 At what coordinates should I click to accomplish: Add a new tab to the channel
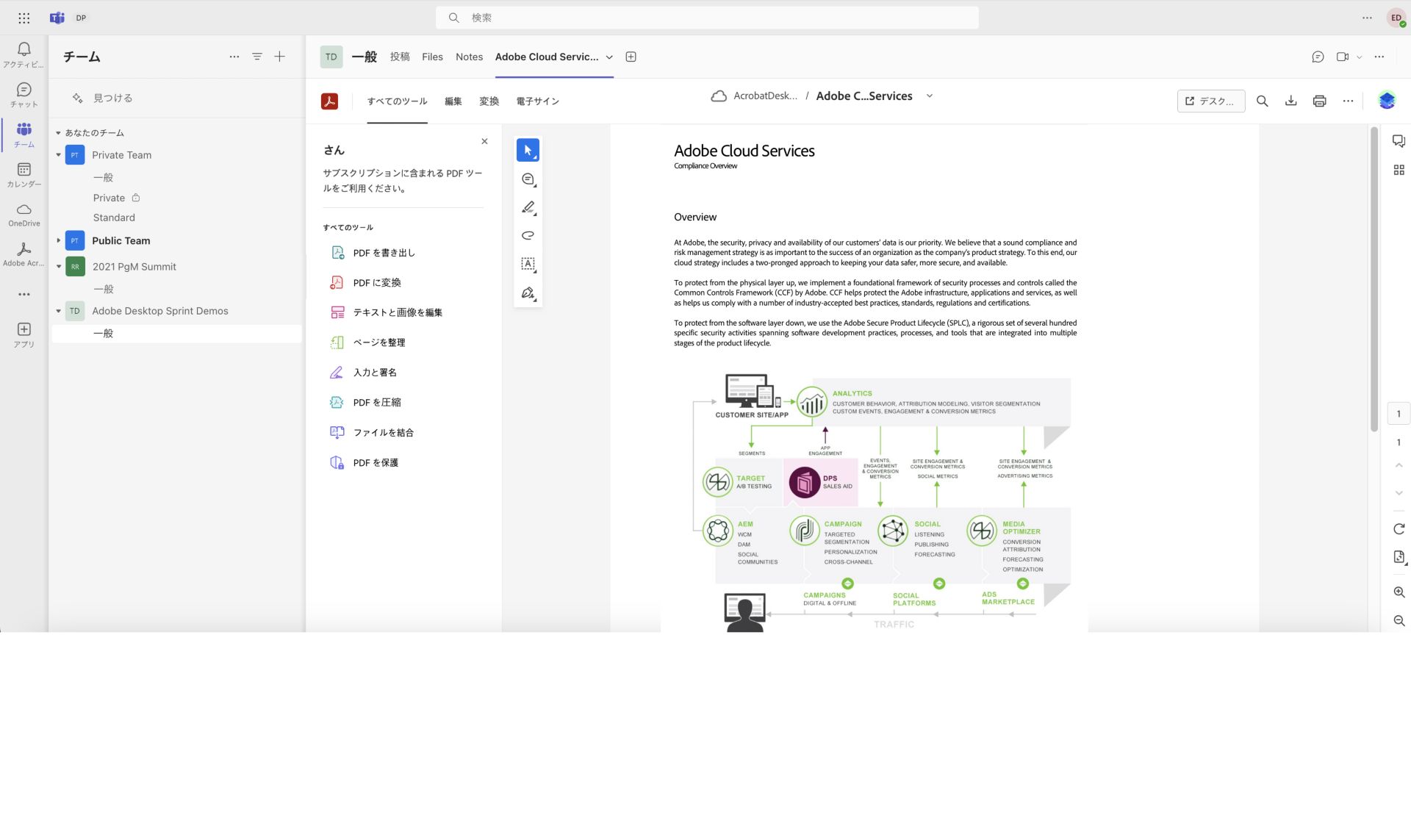tap(631, 57)
